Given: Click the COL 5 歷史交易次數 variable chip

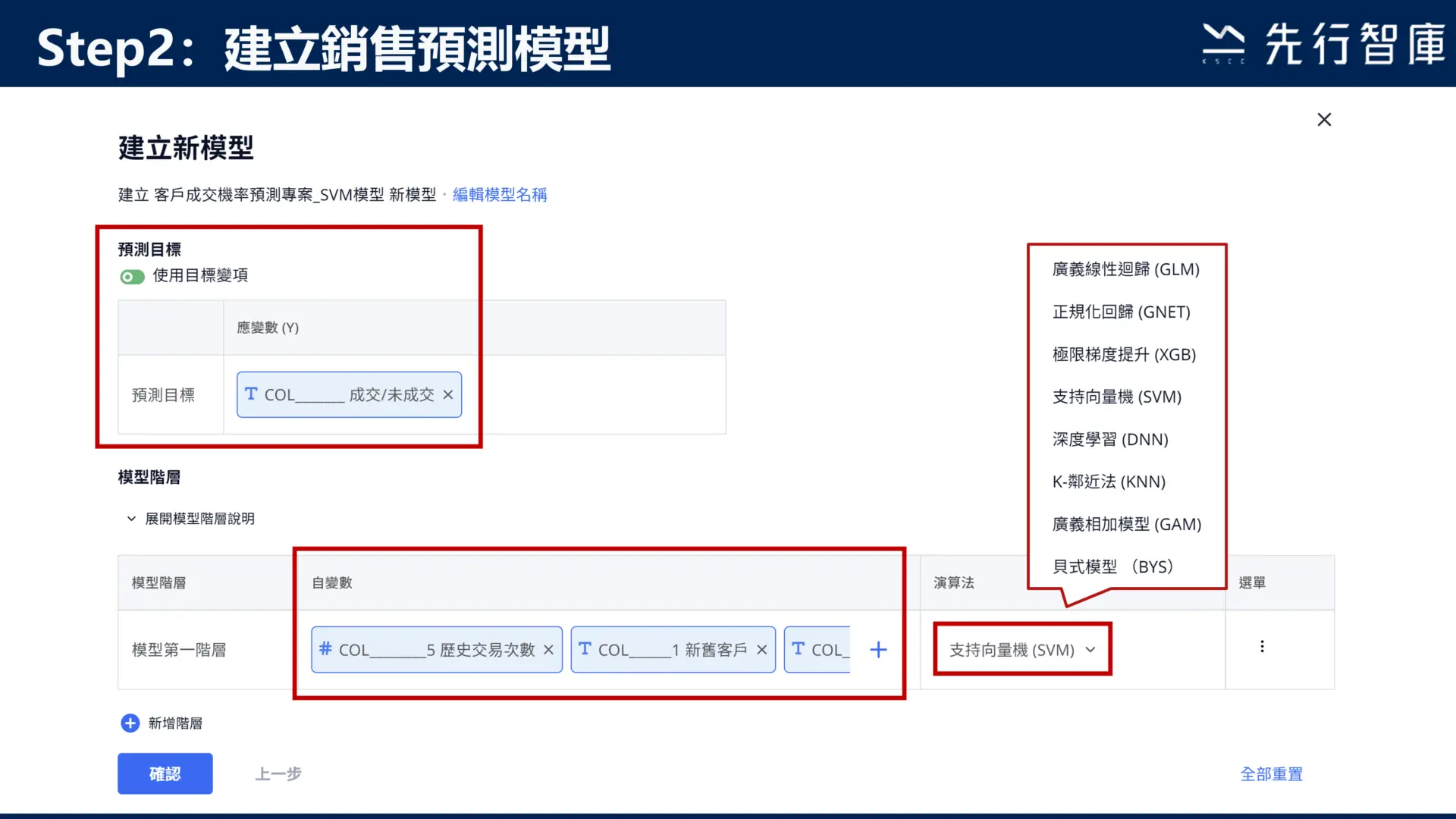Looking at the screenshot, I should tap(437, 650).
